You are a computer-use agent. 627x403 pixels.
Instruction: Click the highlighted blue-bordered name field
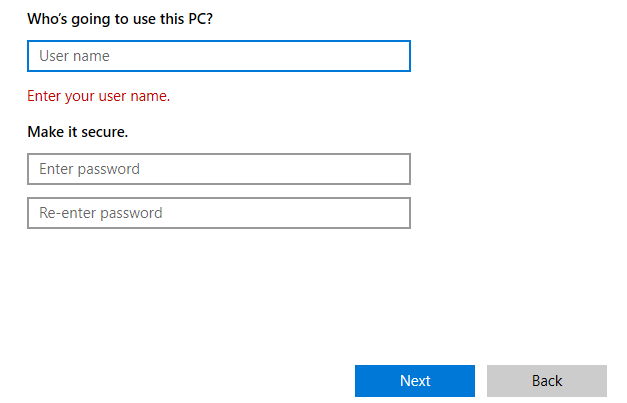pos(218,56)
